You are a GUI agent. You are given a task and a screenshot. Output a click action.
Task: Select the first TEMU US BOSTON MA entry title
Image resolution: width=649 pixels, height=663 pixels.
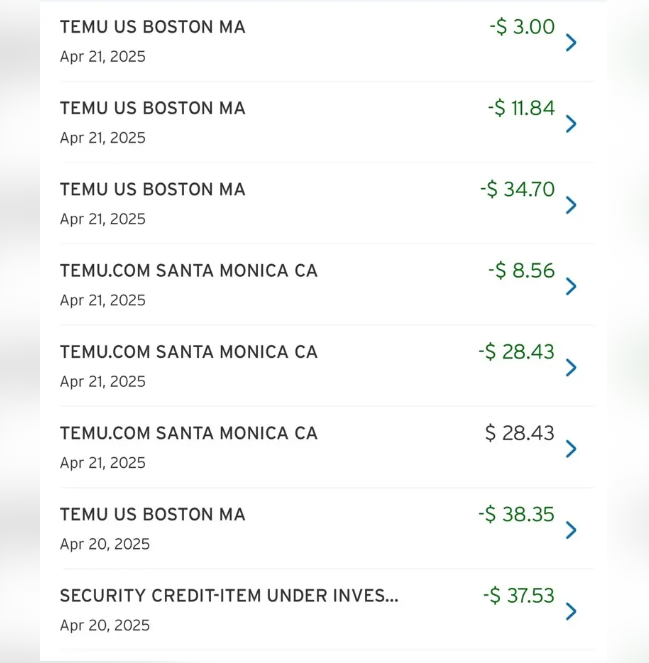(x=153, y=27)
